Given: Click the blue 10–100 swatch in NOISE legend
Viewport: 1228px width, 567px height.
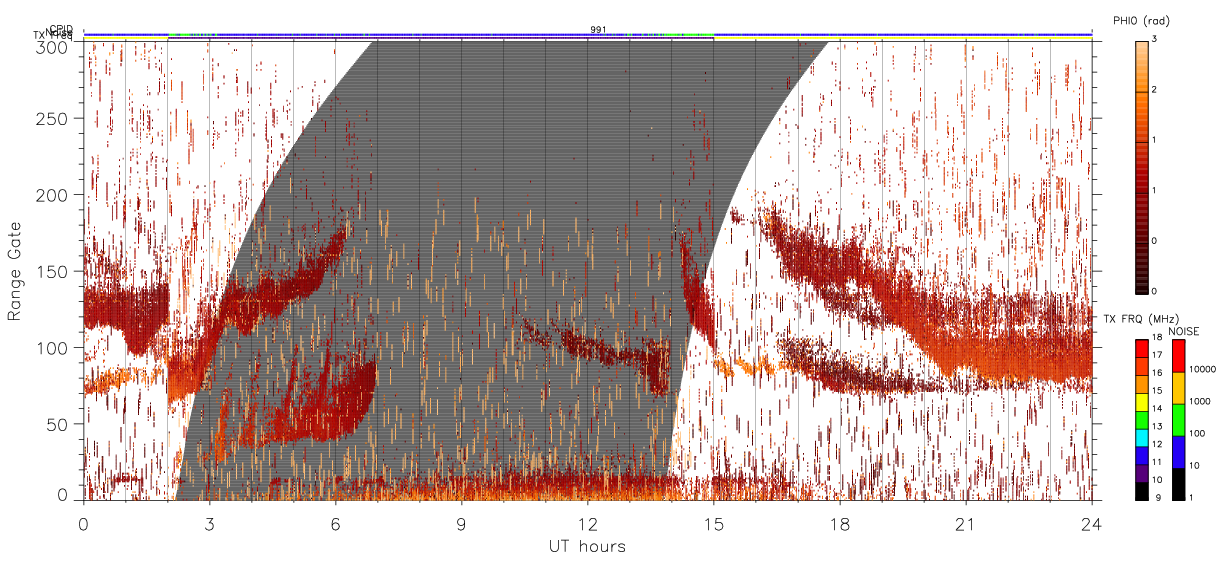Looking at the screenshot, I should click(1178, 451).
